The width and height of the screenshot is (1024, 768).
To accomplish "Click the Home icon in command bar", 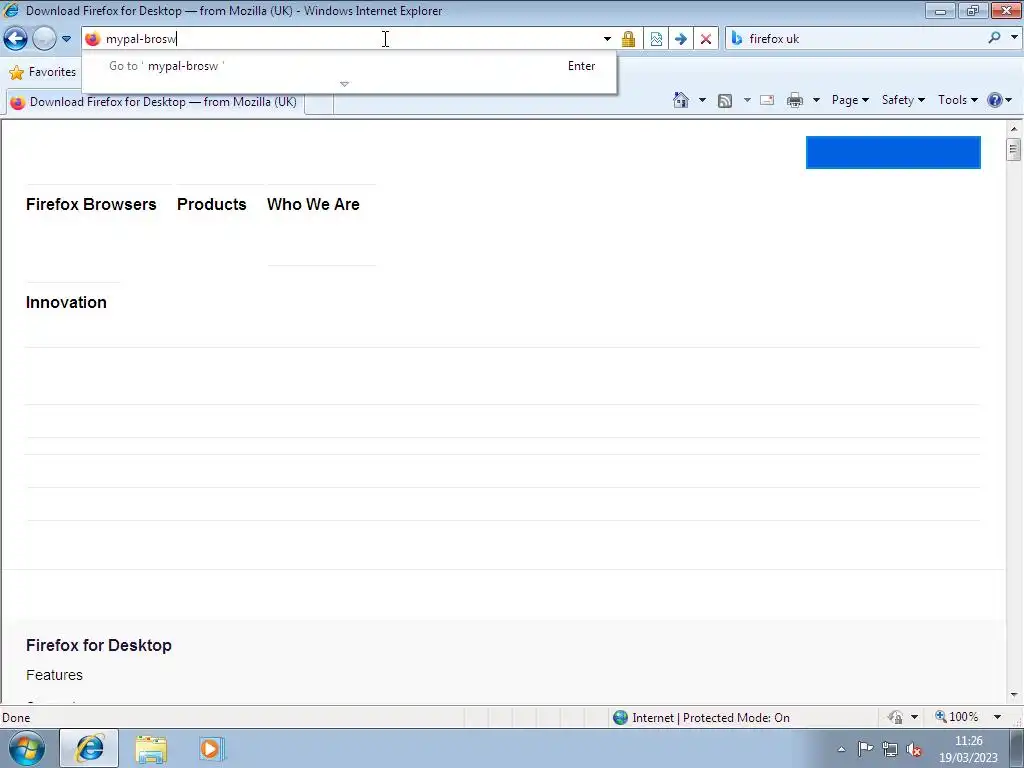I will coord(680,100).
